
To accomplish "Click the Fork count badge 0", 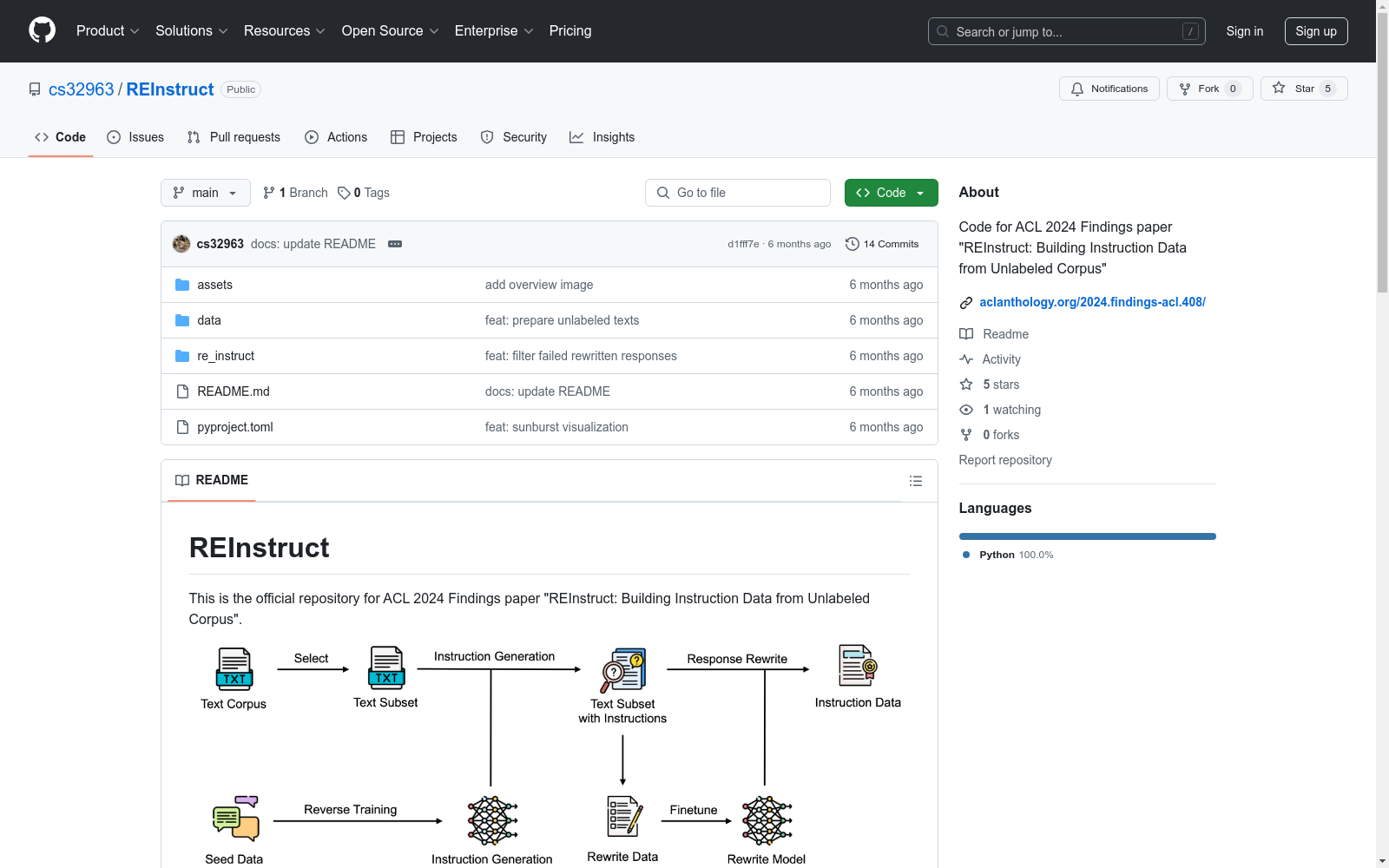I will click(1233, 89).
